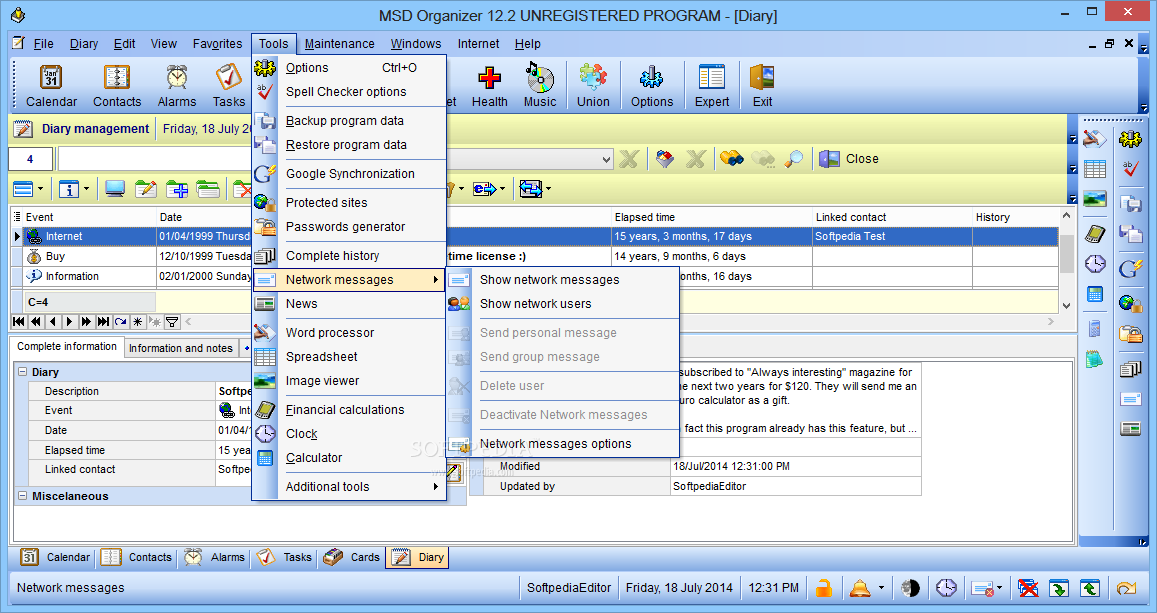
Task: Click the Close button in diary toolbar
Action: click(849, 159)
